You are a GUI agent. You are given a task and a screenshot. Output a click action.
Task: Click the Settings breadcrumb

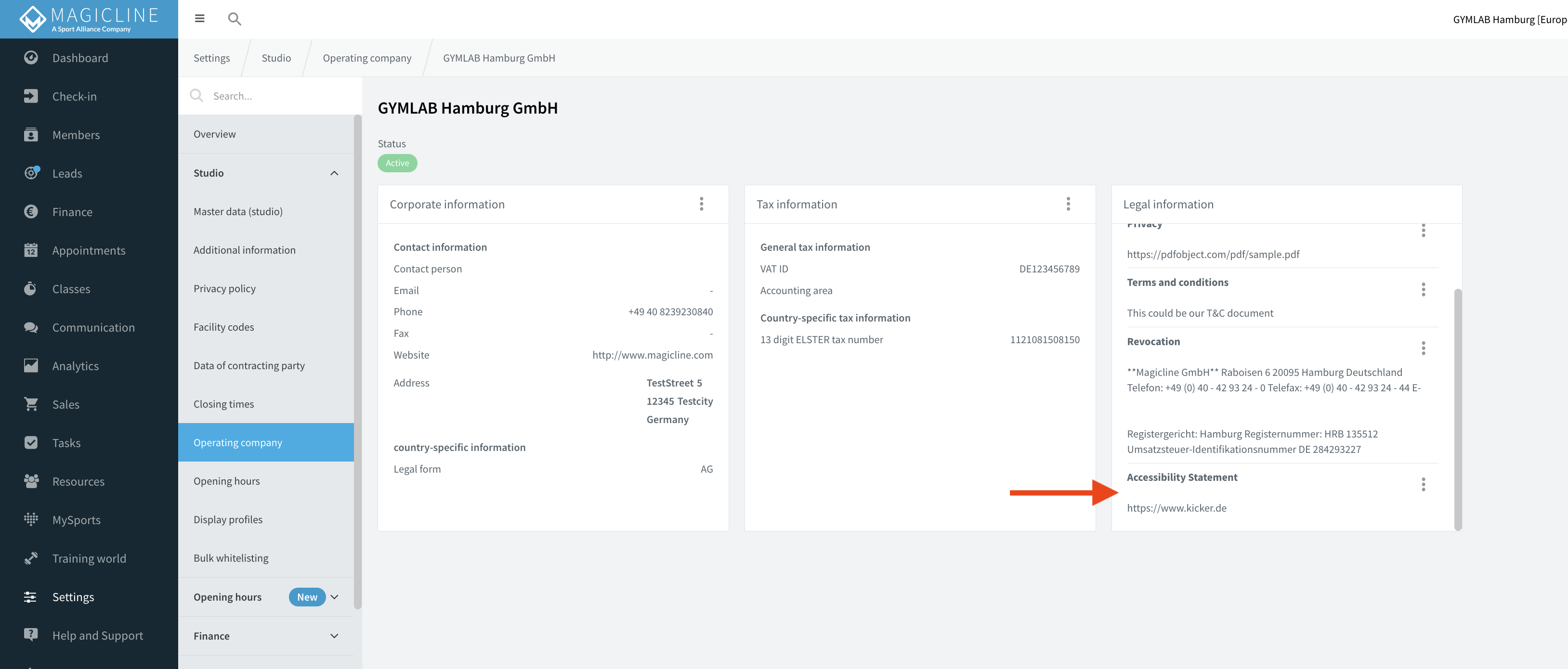point(212,58)
